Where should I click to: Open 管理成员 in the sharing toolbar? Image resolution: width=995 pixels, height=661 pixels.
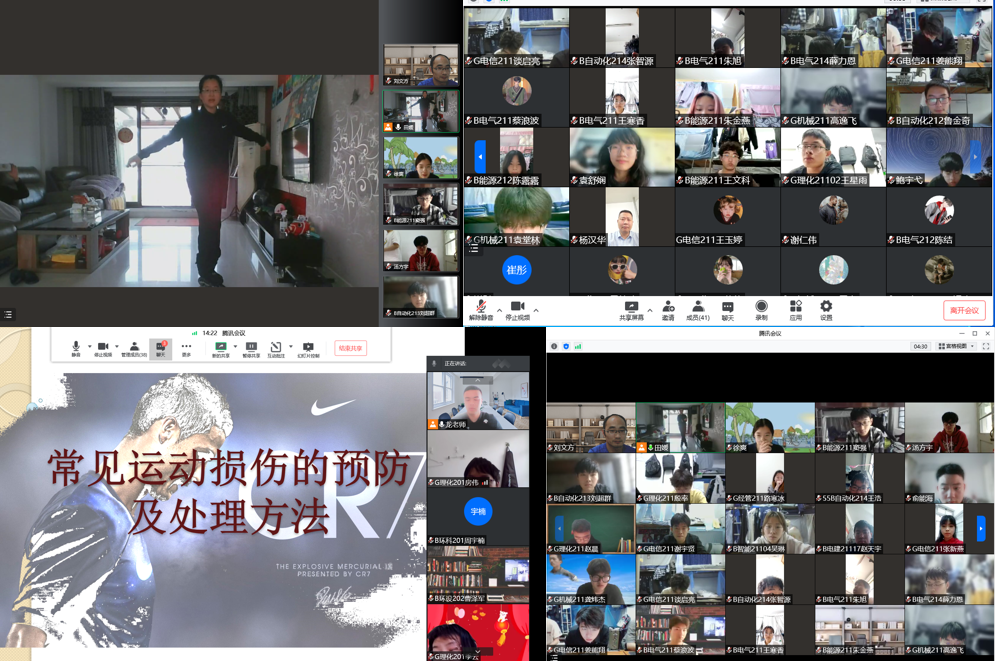134,348
